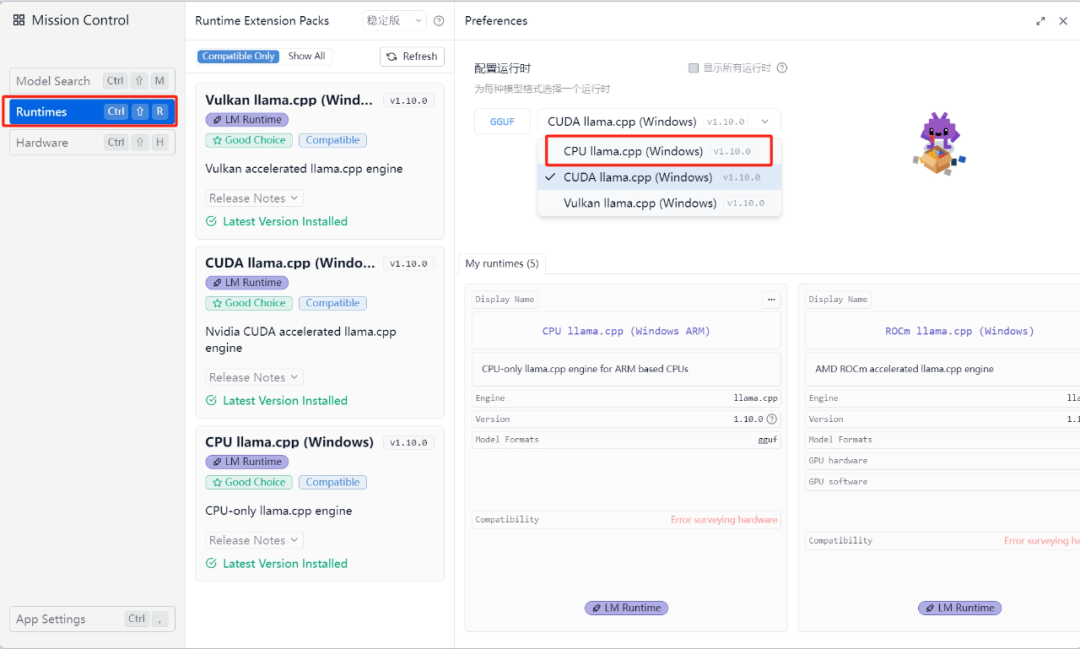This screenshot has width=1080, height=649.
Task: Click the CUDA card Good Choice badge
Action: coord(249,303)
